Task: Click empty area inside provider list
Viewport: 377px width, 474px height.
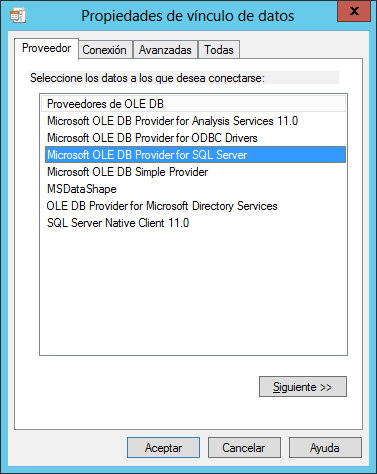Action: tap(193, 293)
